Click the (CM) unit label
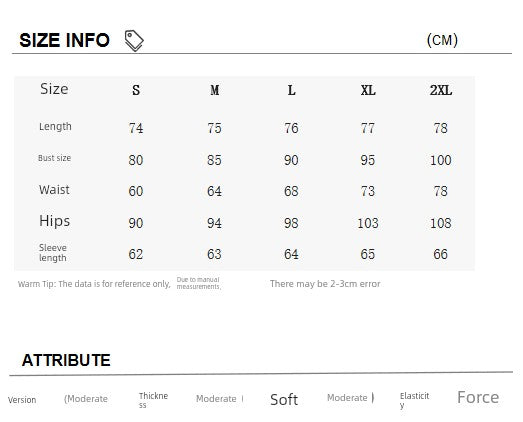This screenshot has width=523, height=422. (442, 40)
